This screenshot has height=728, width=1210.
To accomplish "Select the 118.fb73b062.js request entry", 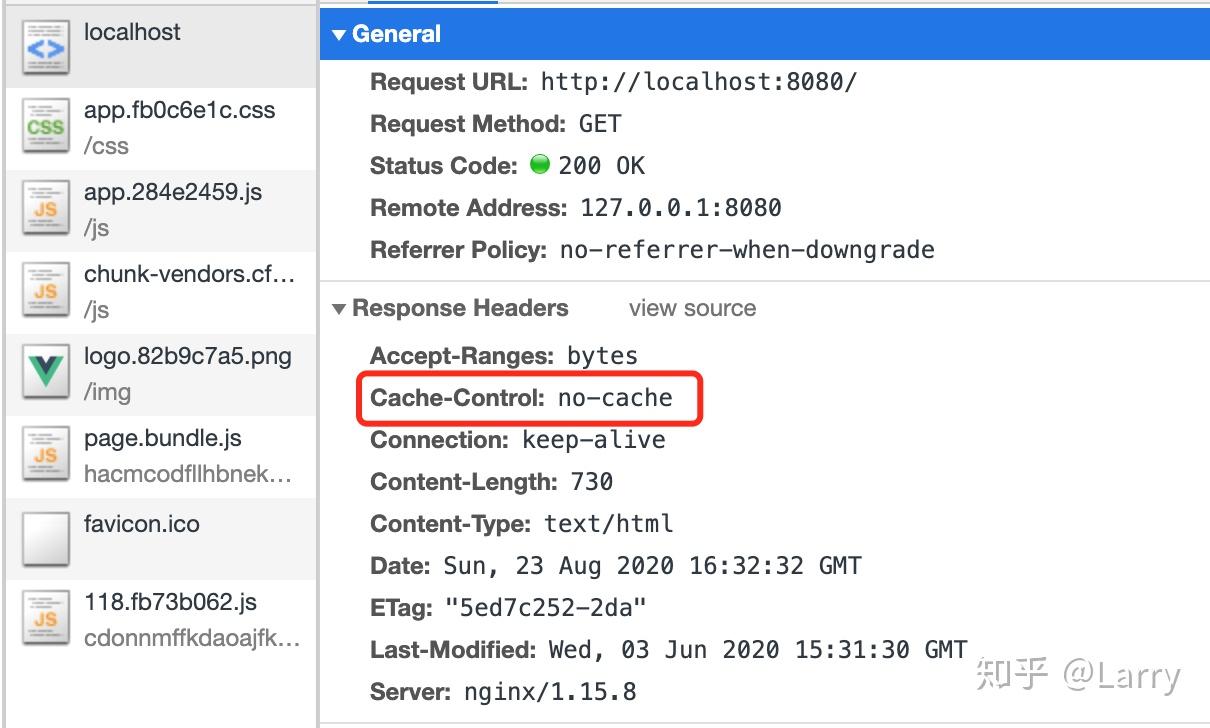I will (160, 615).
